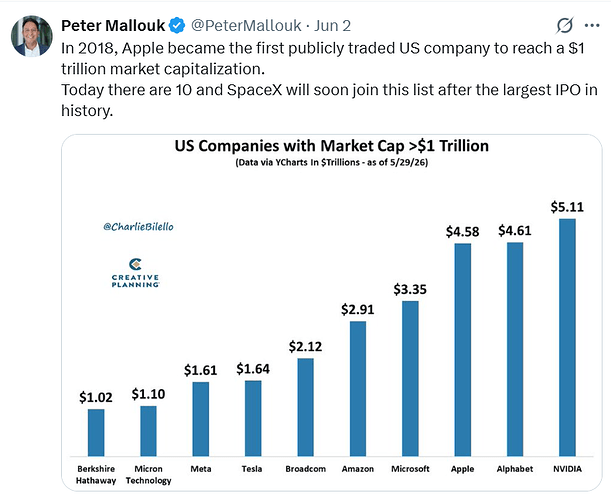Click the Alphabet $4.61 bar
The width and height of the screenshot is (611, 500).
pos(515,349)
